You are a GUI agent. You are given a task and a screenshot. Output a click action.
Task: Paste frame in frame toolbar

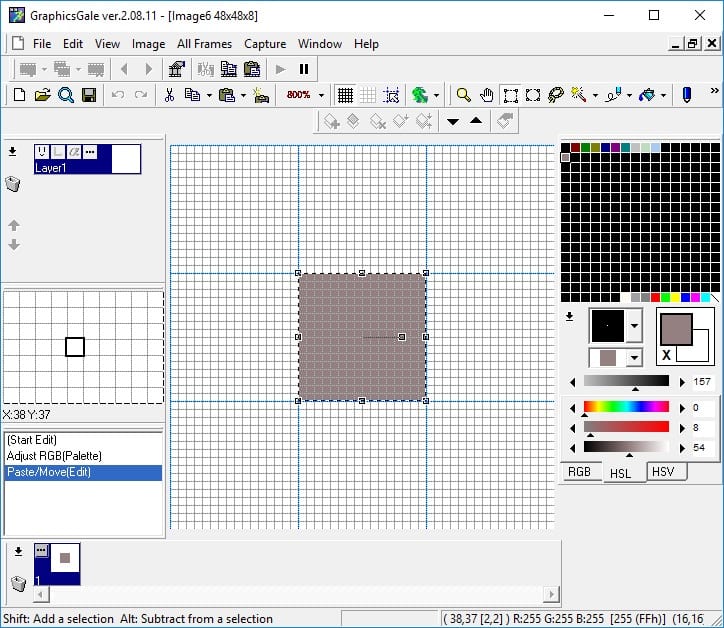tap(252, 69)
